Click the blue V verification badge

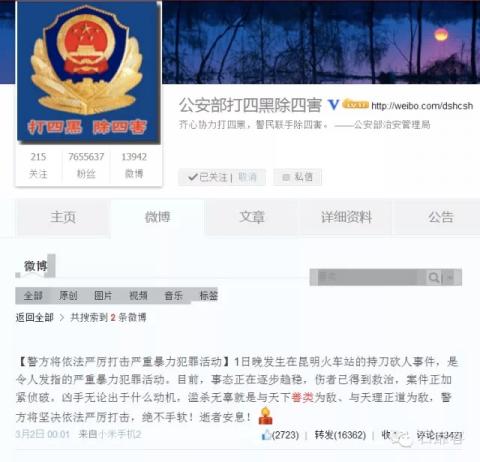click(333, 105)
